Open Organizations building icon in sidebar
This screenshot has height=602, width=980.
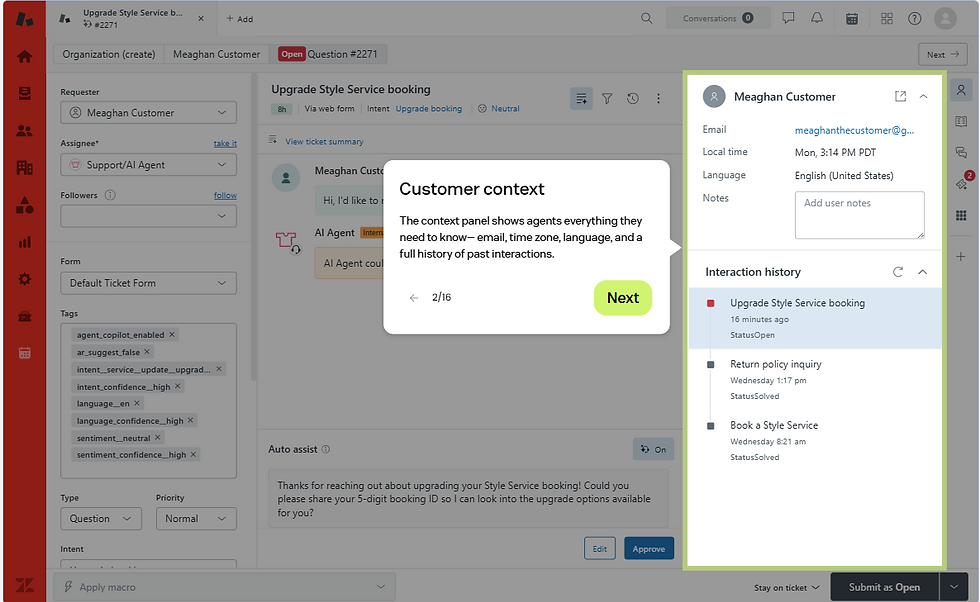point(24,168)
